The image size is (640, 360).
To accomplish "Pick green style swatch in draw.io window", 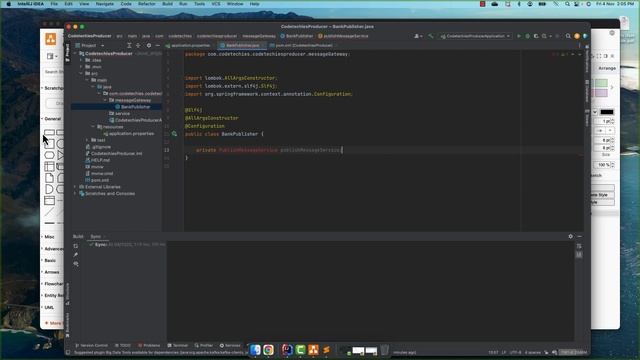I will click(601, 83).
